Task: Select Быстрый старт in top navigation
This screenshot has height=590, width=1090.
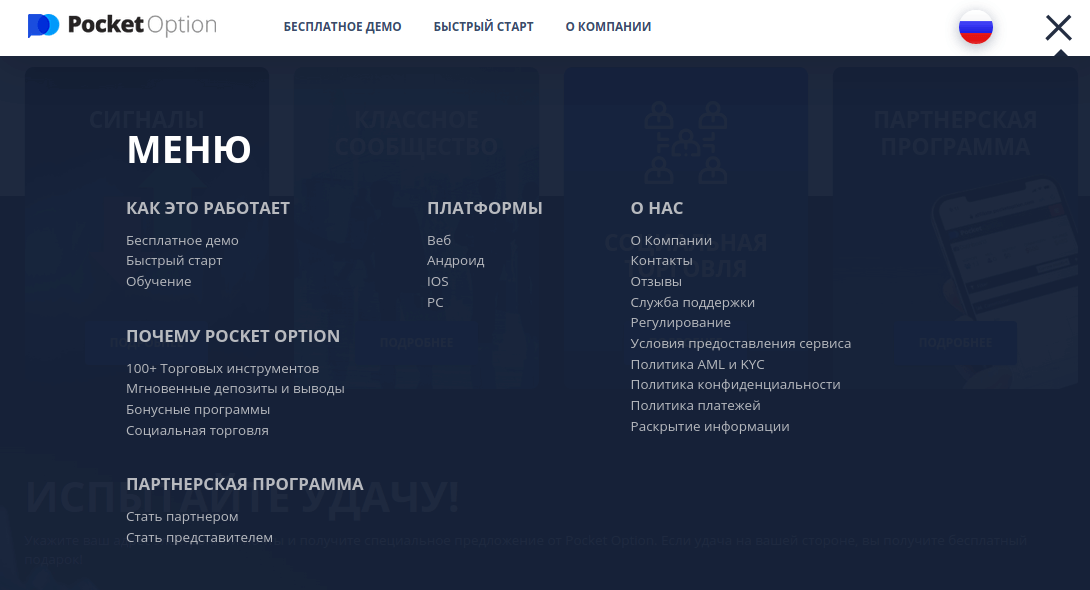Action: 483,27
